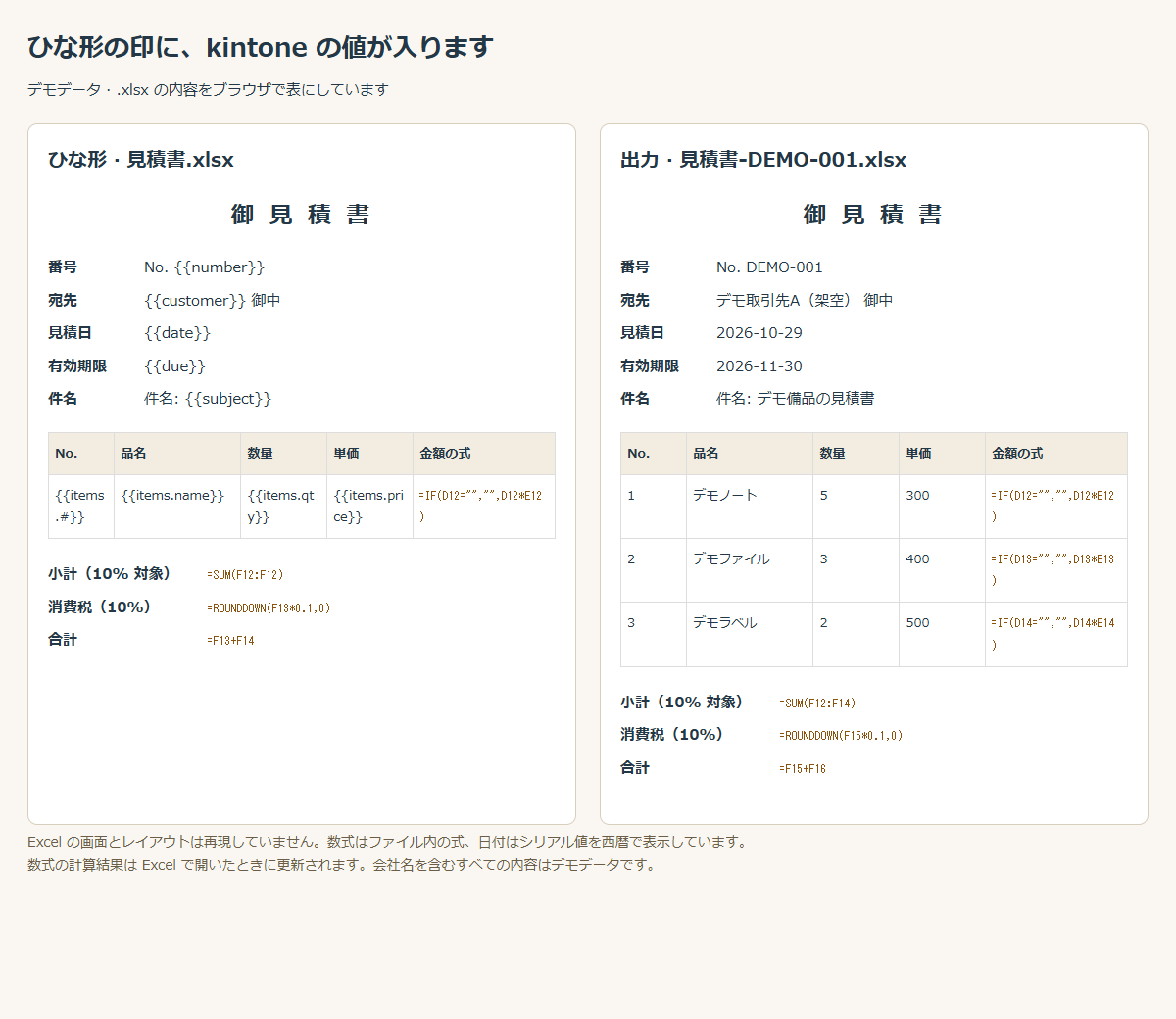1176x1019 pixels.
Task: Click 御見積書 heading in the ひな形 card
Action: coord(302,215)
